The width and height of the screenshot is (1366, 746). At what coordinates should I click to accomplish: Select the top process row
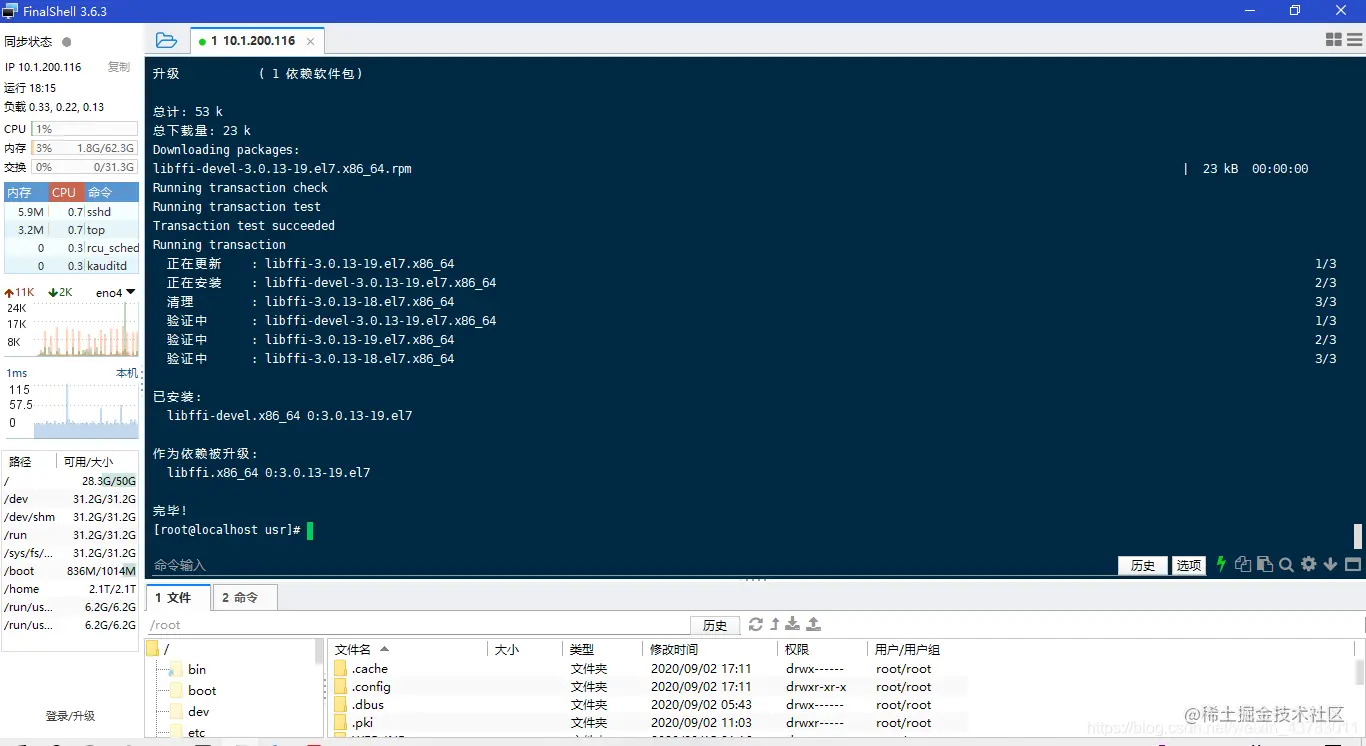(72, 230)
